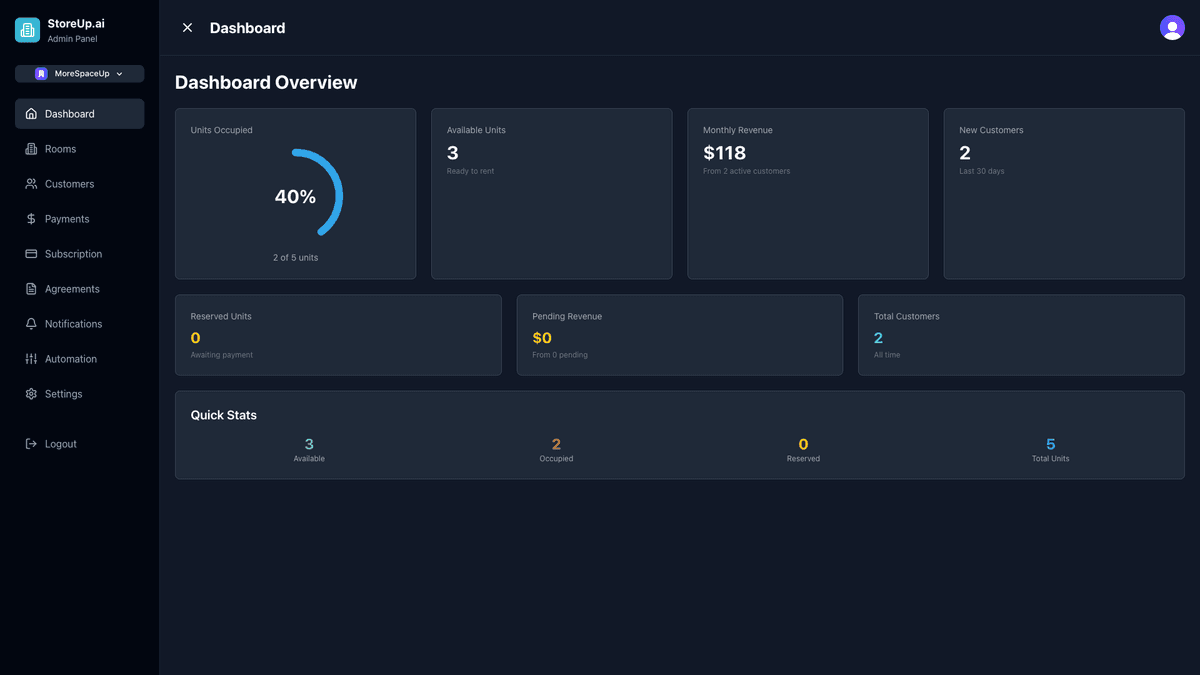Select the Rooms icon in the sidebar
This screenshot has width=1200, height=675.
pyautogui.click(x=31, y=148)
